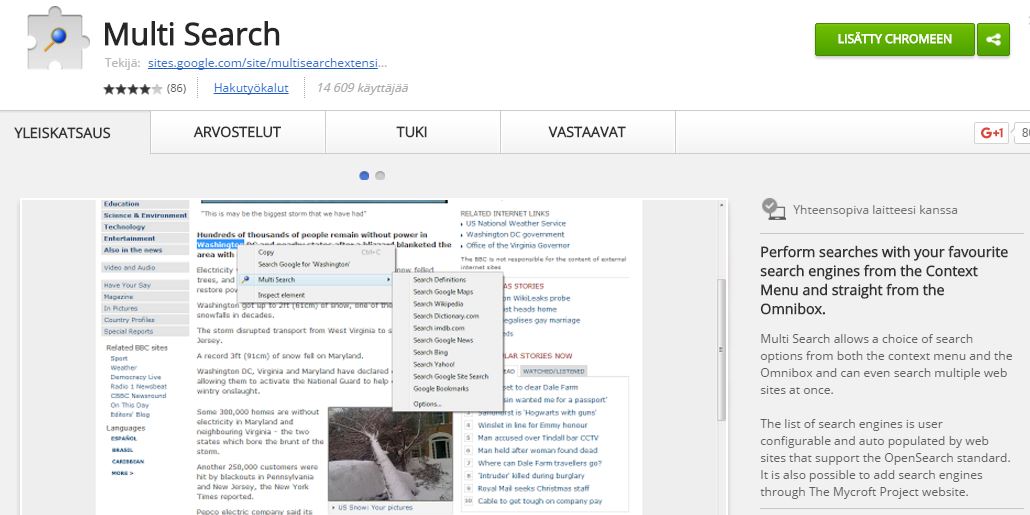Click the Lisätty Chromeen green button
Image resolution: width=1030 pixels, height=515 pixels.
coord(895,39)
